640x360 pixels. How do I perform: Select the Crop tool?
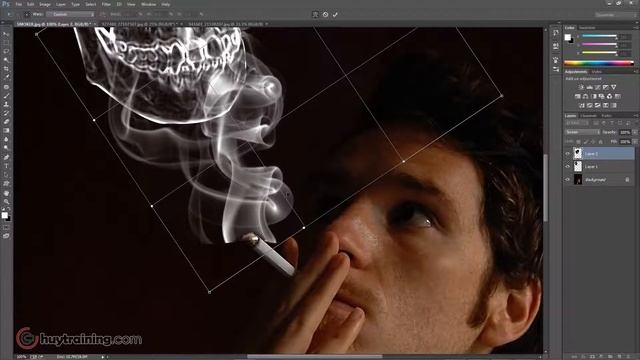point(6,69)
